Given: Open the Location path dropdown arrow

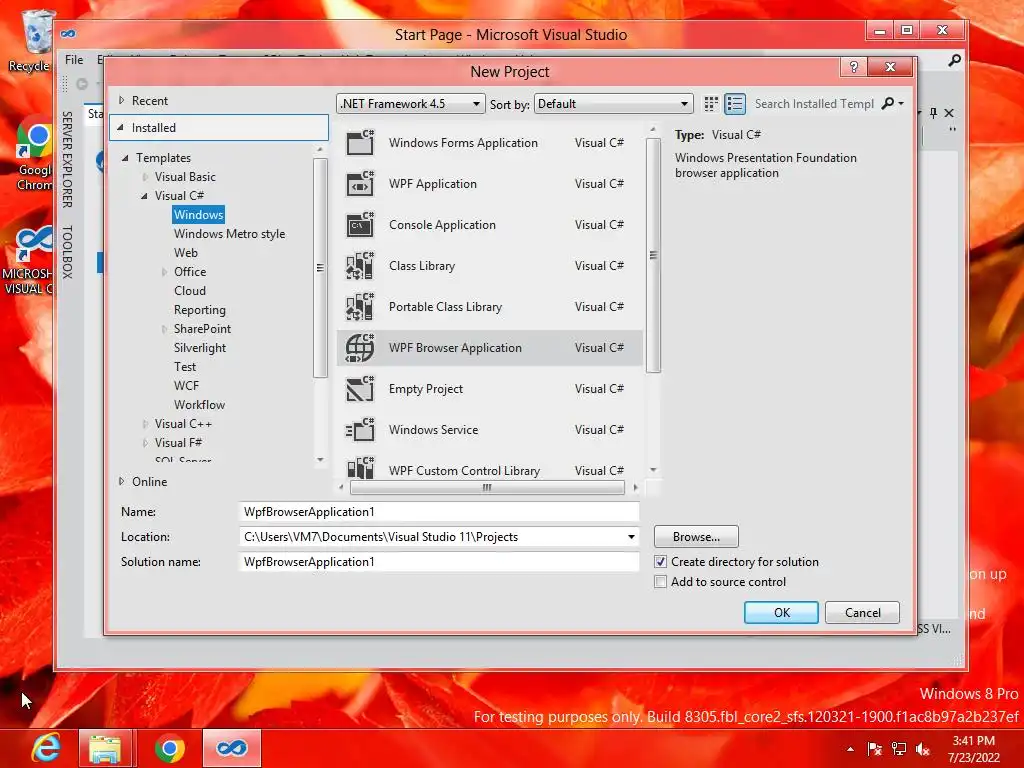Looking at the screenshot, I should point(631,537).
